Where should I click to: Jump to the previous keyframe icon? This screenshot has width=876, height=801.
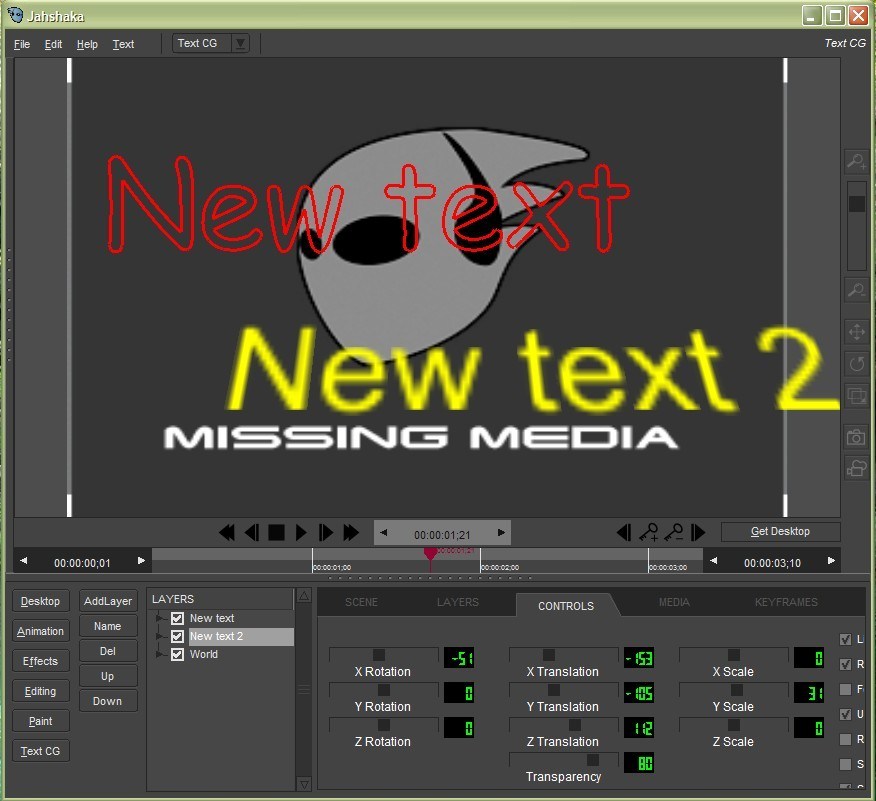[624, 532]
